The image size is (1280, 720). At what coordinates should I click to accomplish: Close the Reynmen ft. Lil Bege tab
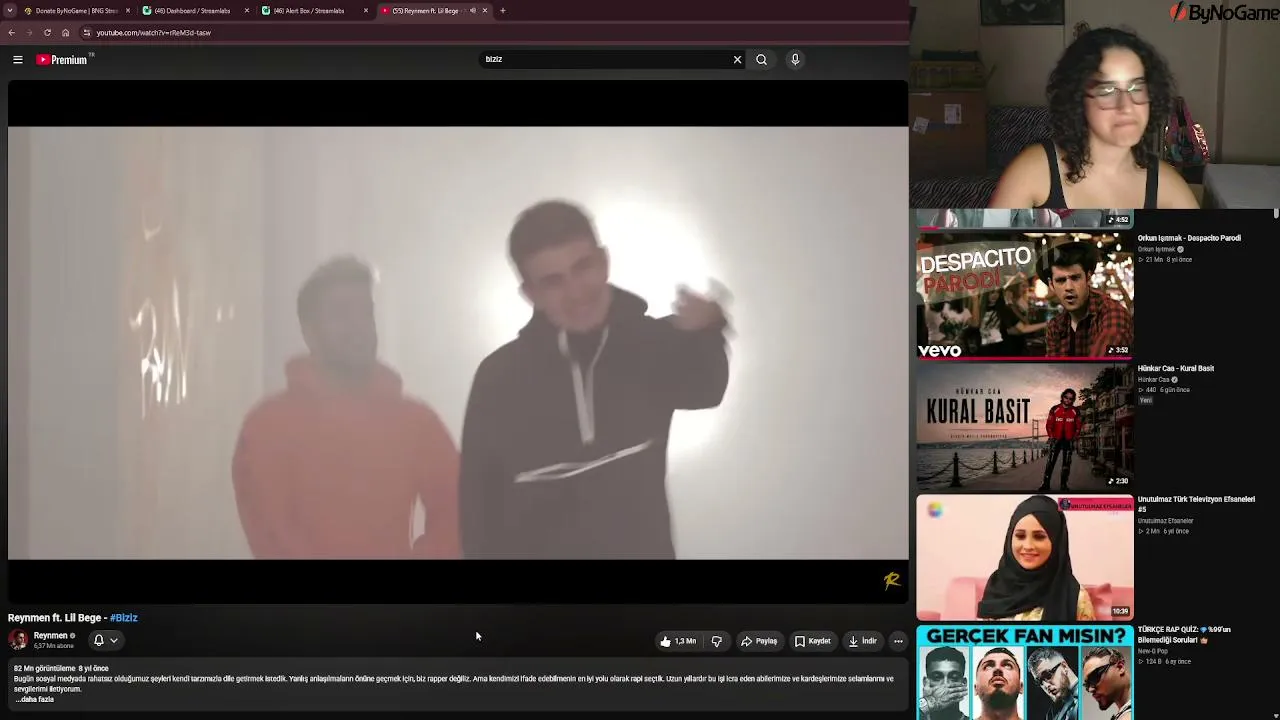coord(485,11)
